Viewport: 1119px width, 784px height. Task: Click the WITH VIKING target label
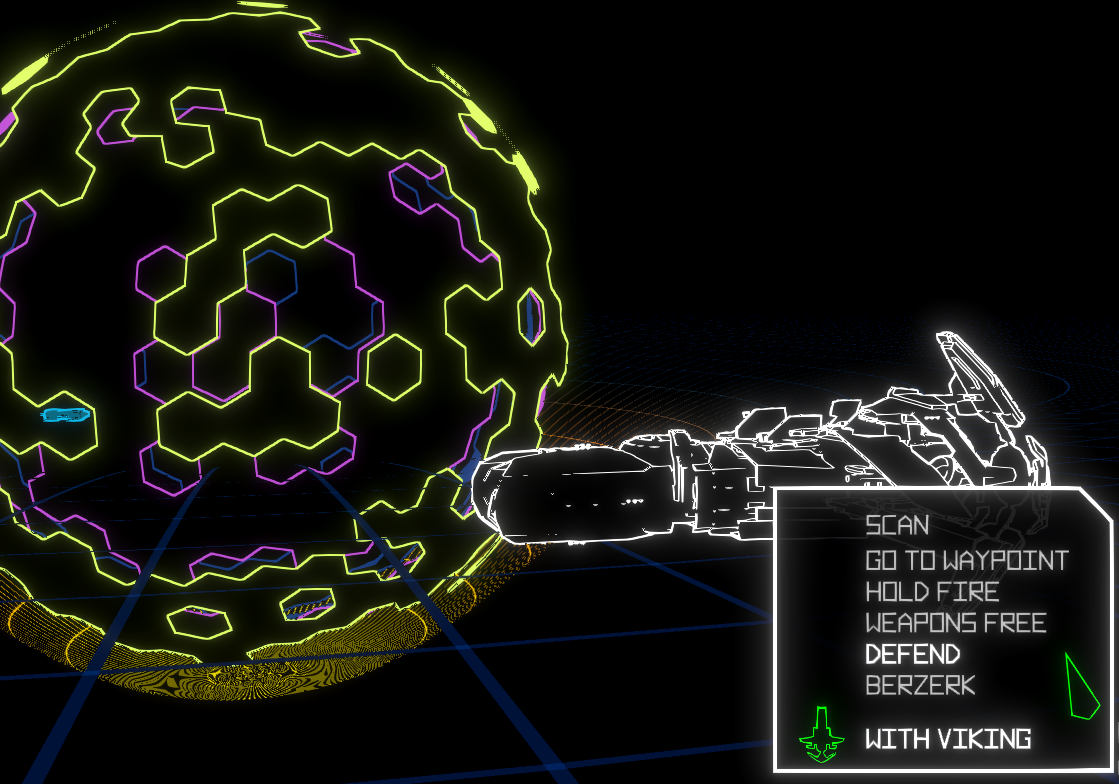pyautogui.click(x=948, y=738)
